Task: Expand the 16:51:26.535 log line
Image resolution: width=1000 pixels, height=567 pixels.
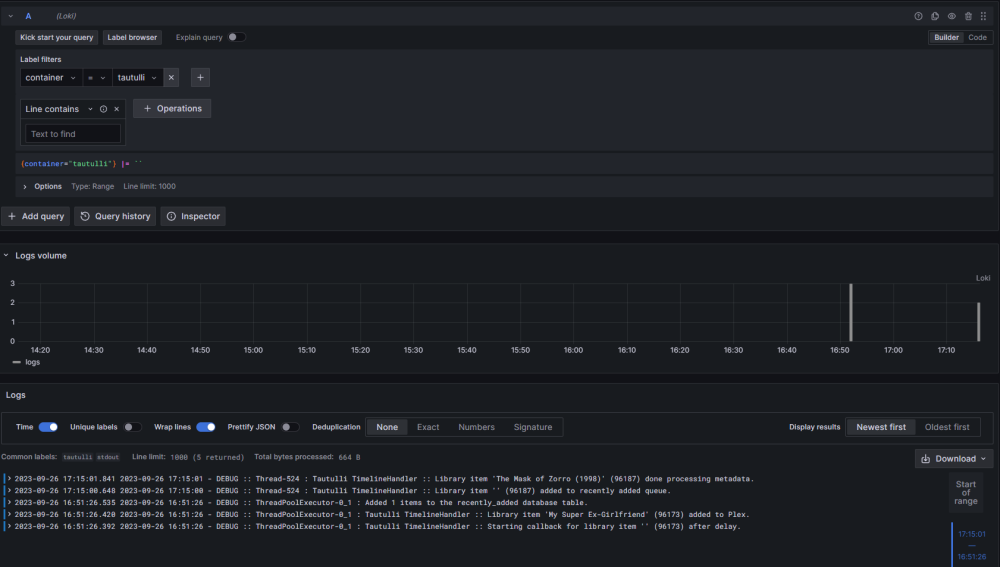Action: [10, 503]
